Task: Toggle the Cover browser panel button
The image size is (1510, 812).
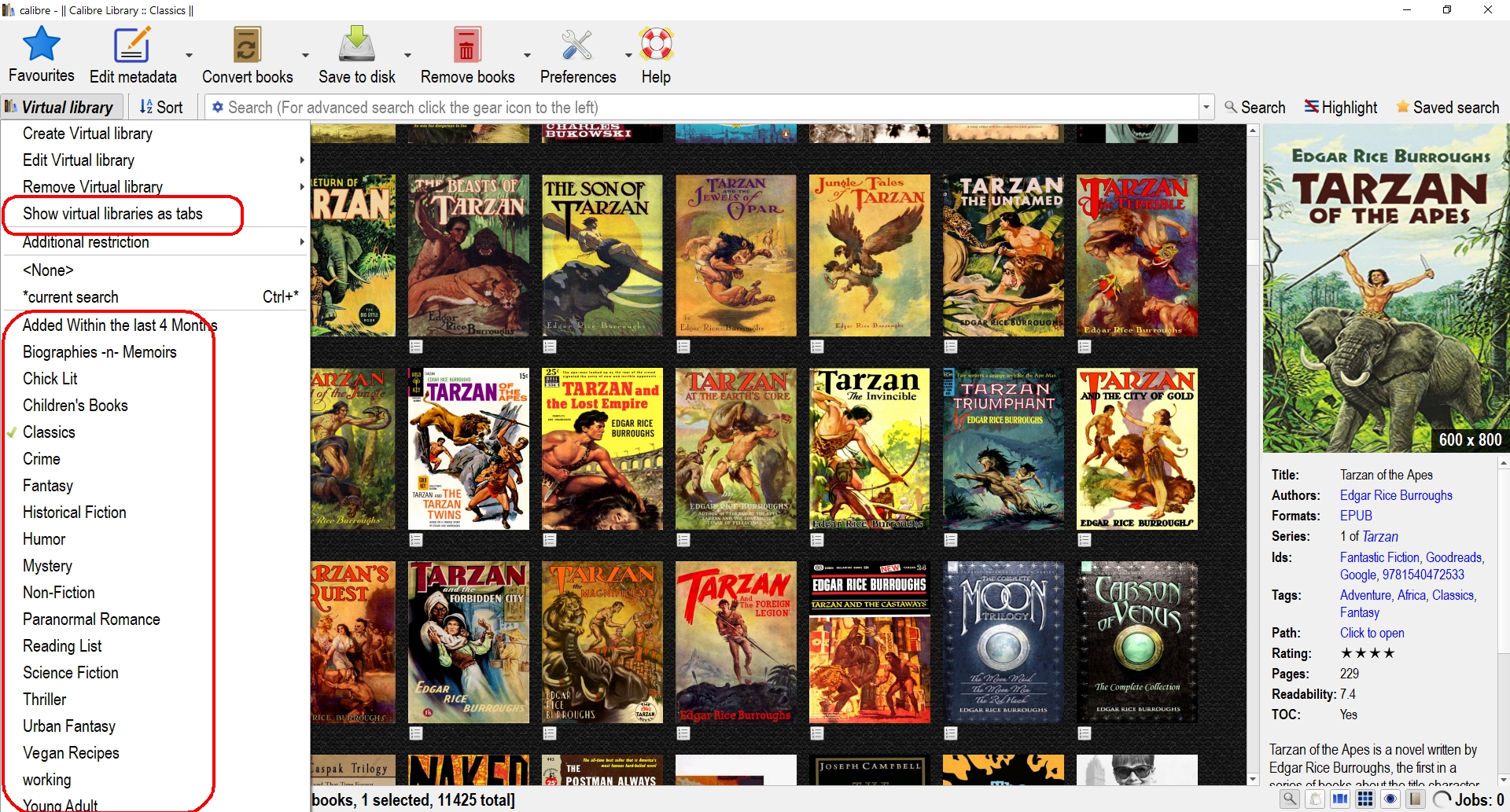Action: (x=1340, y=799)
